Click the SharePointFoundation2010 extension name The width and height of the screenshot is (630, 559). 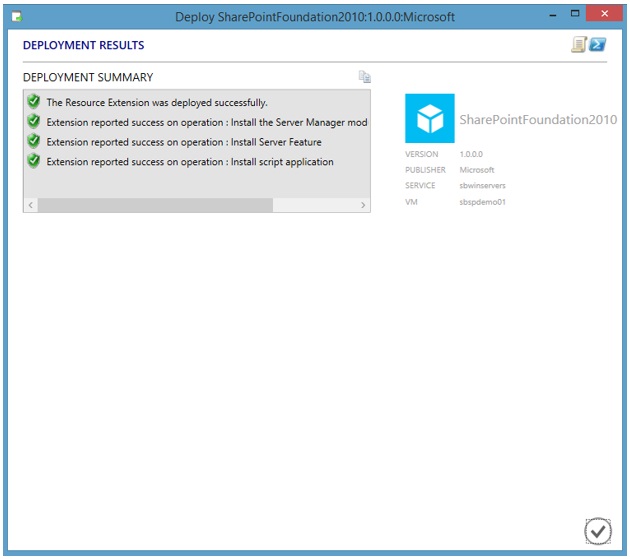coord(538,119)
